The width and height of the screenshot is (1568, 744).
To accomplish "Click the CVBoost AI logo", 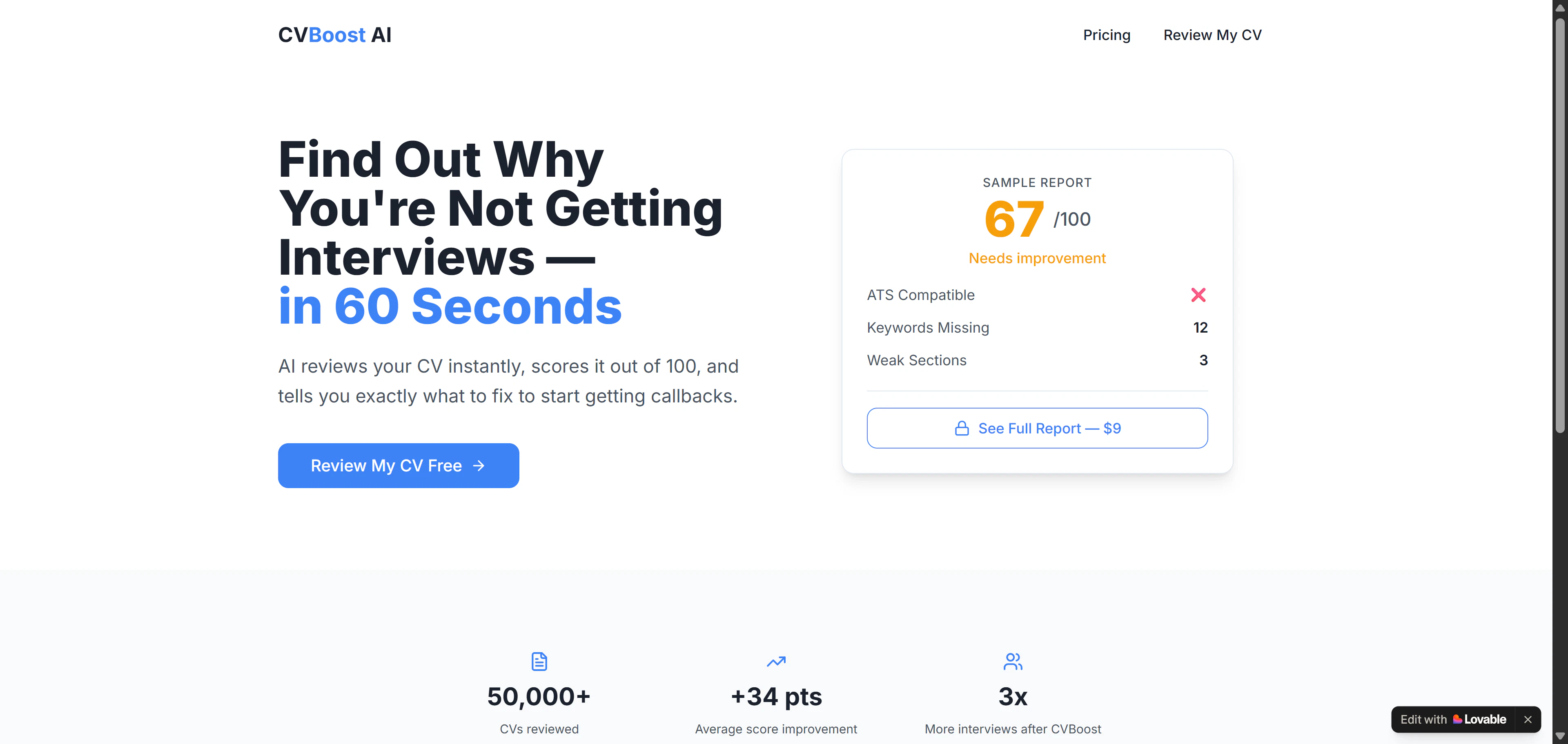I will pos(334,35).
